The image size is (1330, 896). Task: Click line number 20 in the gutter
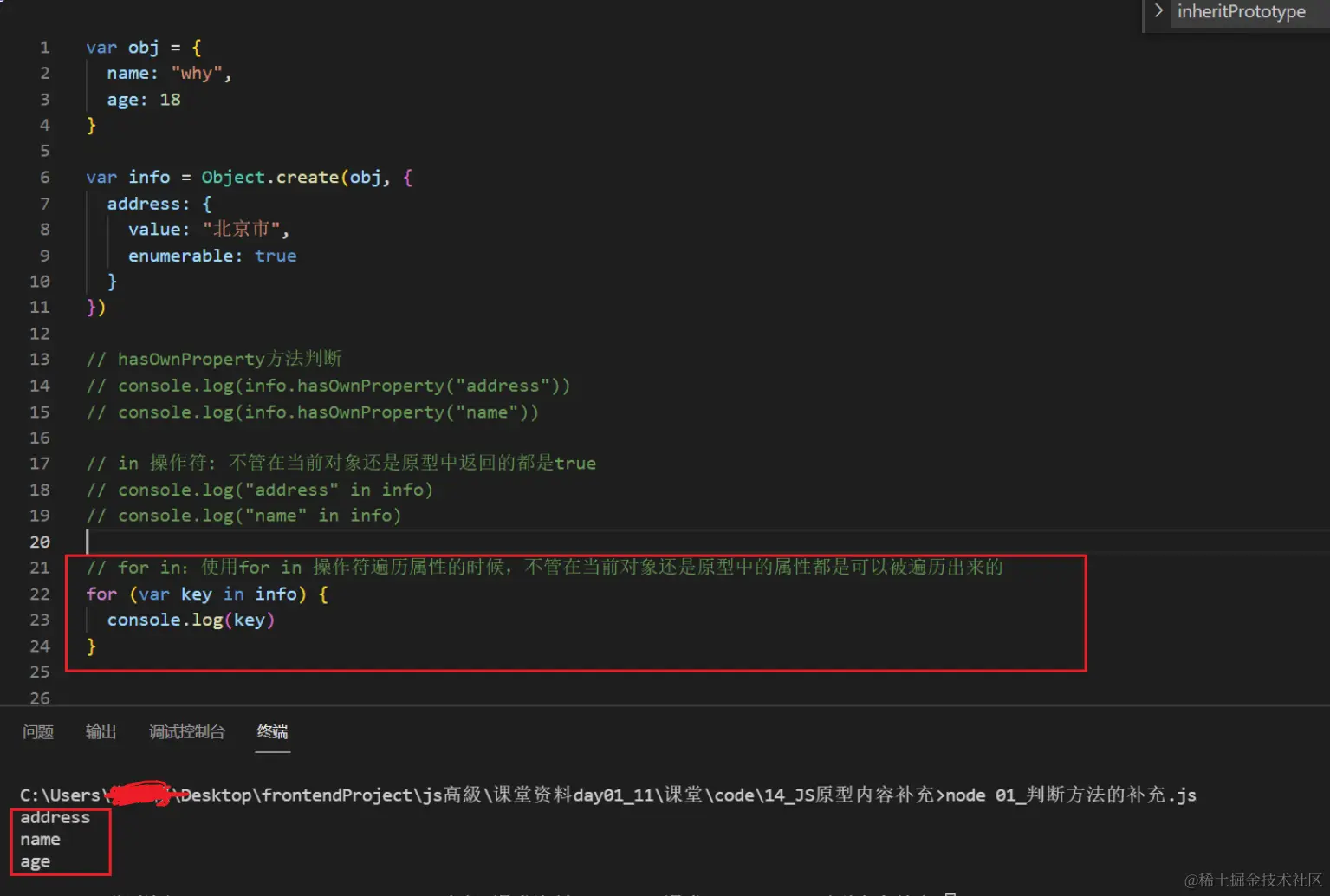[x=40, y=542]
